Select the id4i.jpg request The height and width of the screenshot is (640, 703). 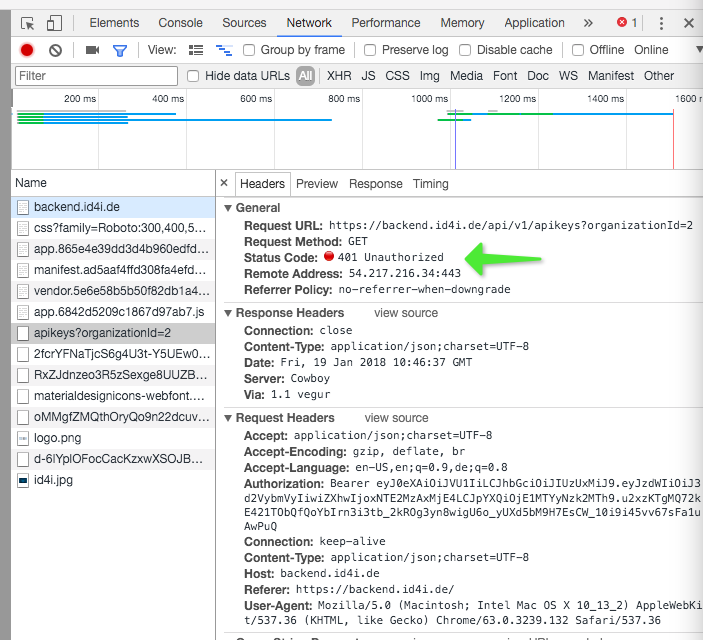[x=113, y=480]
